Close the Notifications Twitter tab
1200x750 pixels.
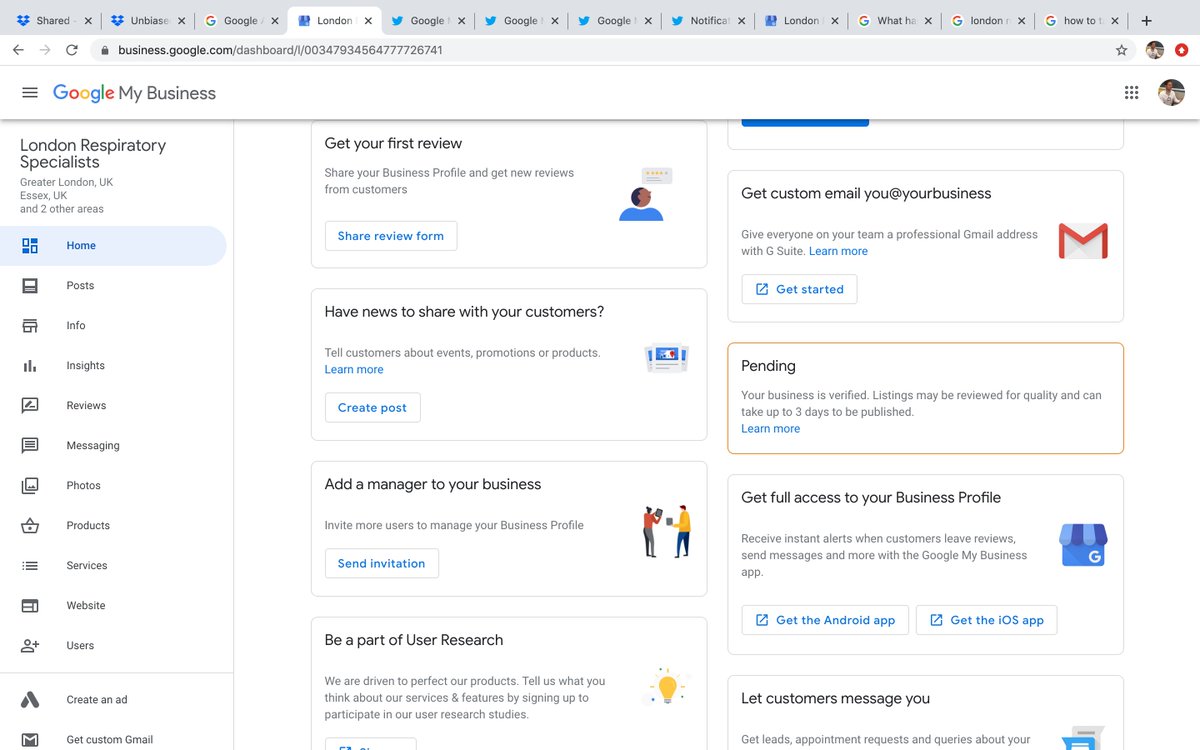point(742,20)
